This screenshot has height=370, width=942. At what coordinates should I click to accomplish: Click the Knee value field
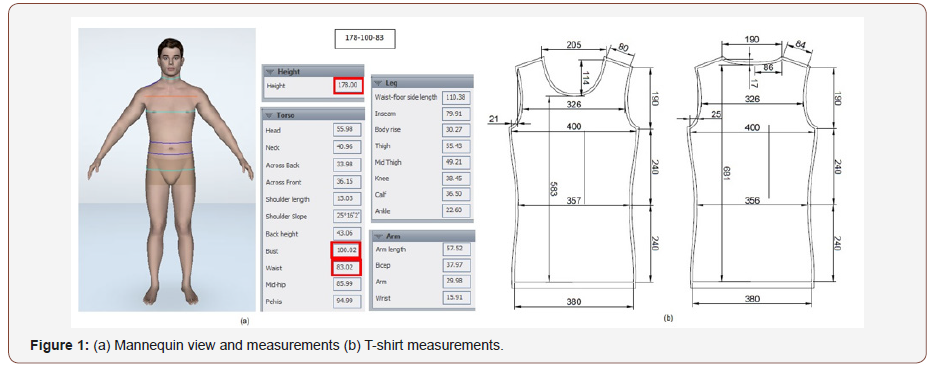[457, 178]
